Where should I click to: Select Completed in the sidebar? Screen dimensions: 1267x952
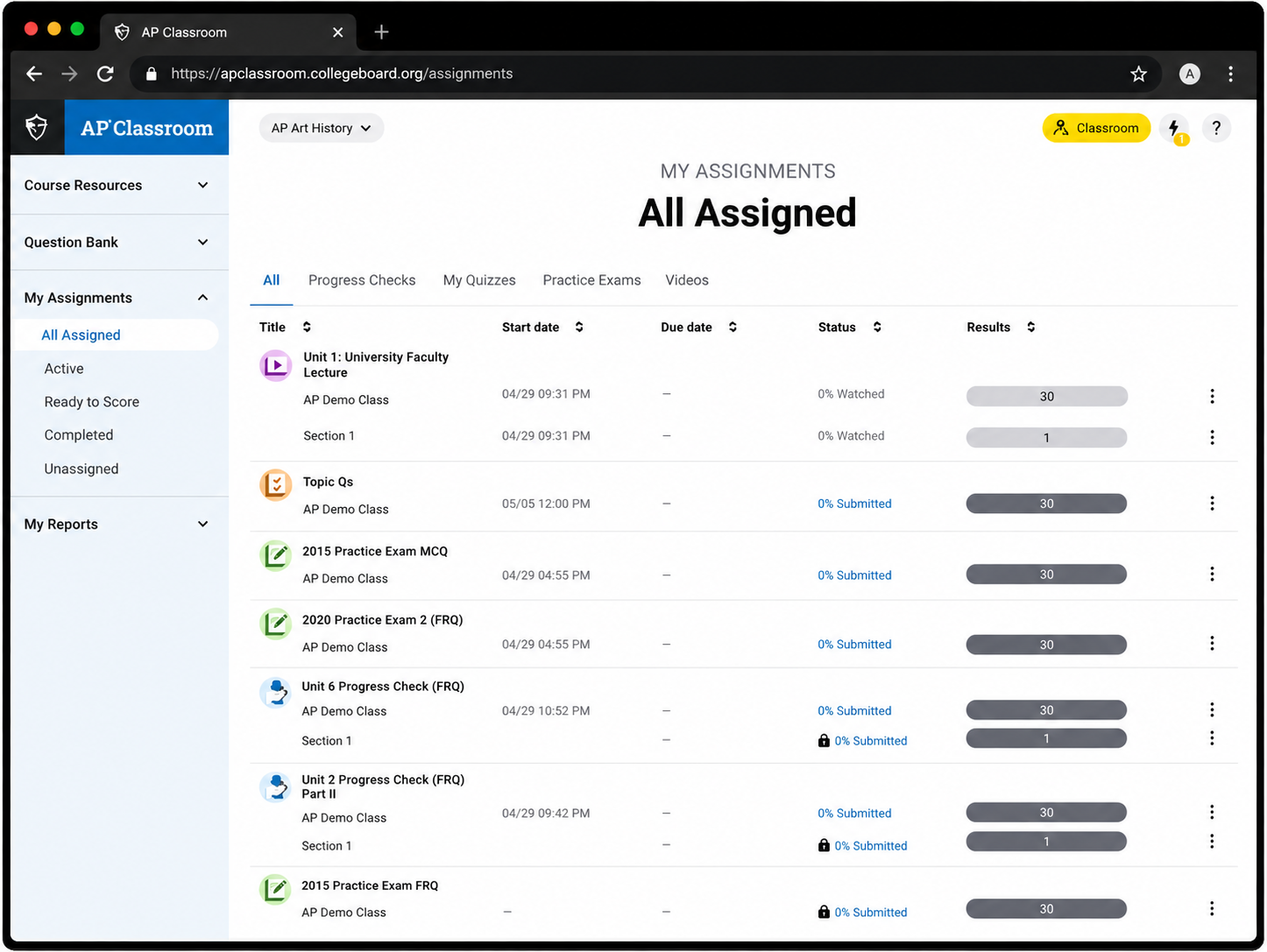click(x=79, y=435)
